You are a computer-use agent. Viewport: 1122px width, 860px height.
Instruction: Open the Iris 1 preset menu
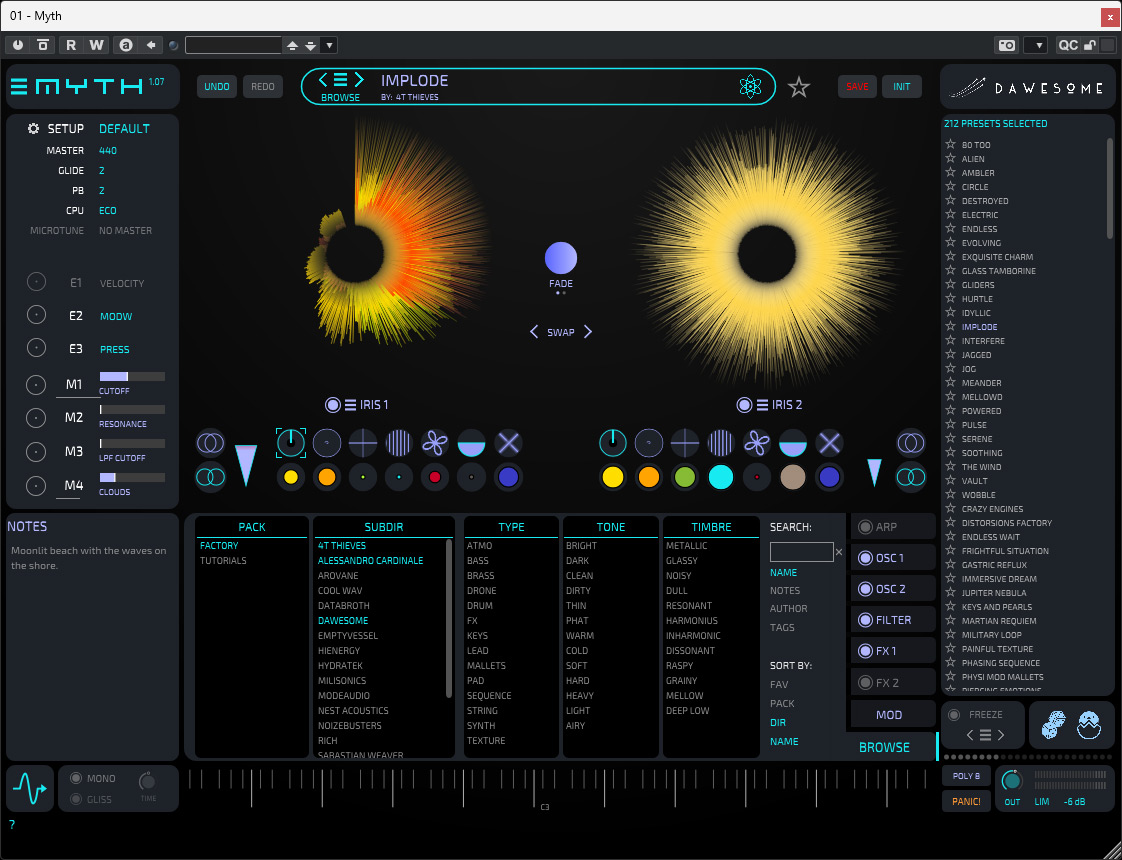click(x=351, y=405)
